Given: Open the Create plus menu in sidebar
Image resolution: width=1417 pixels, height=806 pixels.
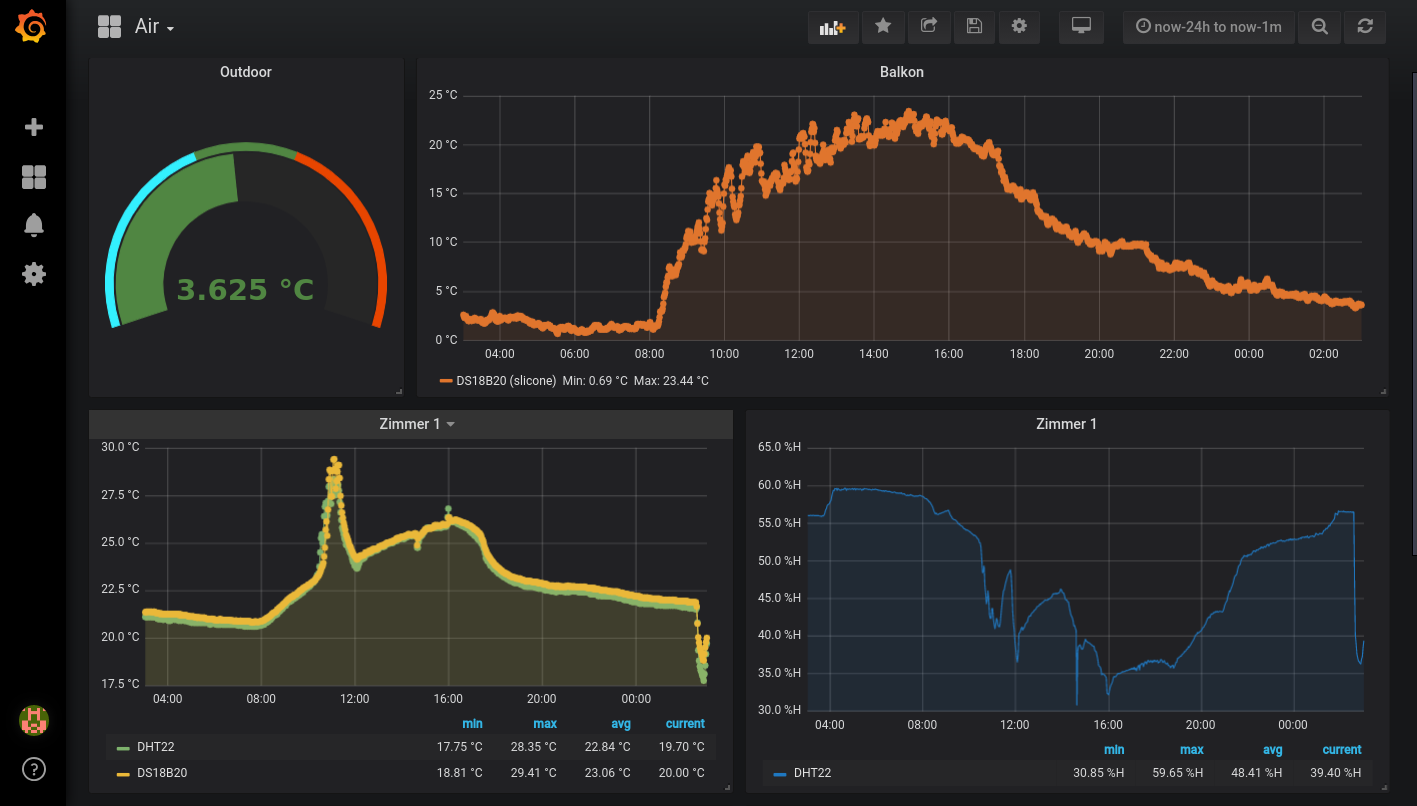Looking at the screenshot, I should [34, 127].
